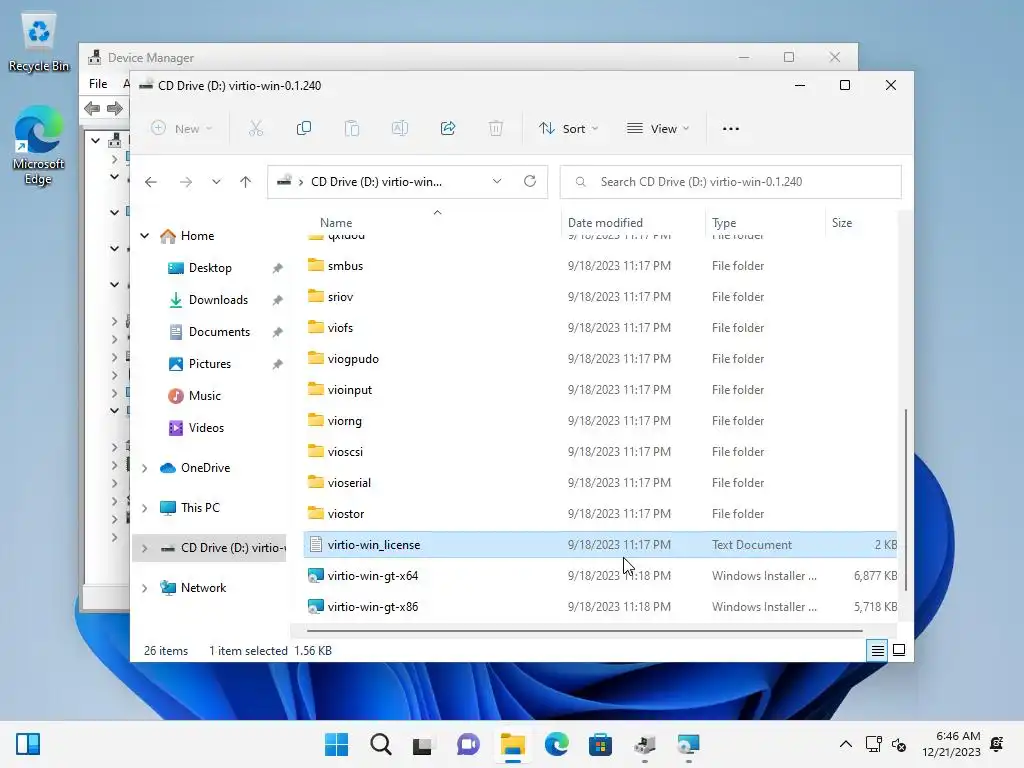The height and width of the screenshot is (768, 1024).
Task: Expand the OneDrive tree node
Action: 144,468
